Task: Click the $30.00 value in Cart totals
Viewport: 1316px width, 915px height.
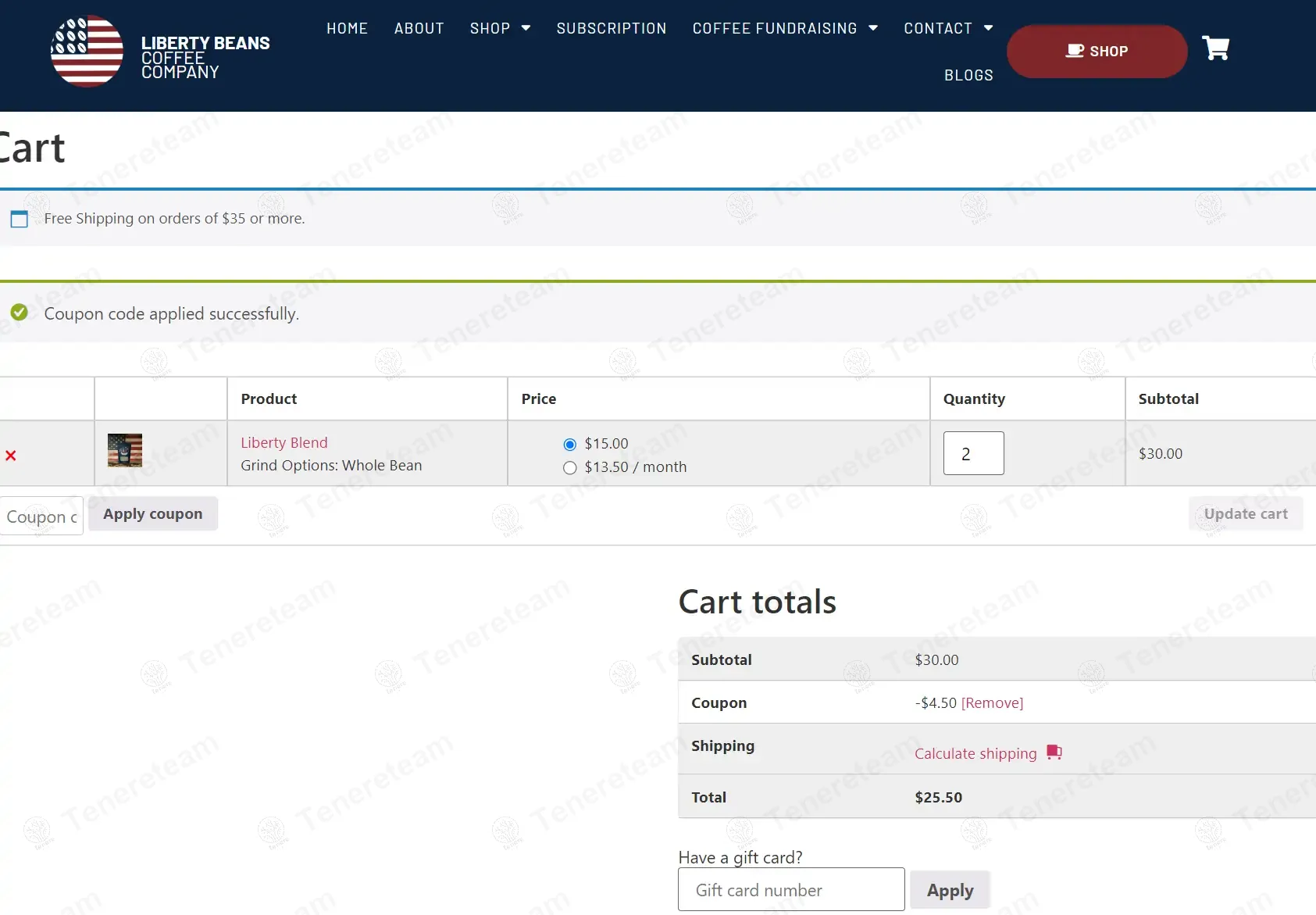Action: (x=936, y=659)
